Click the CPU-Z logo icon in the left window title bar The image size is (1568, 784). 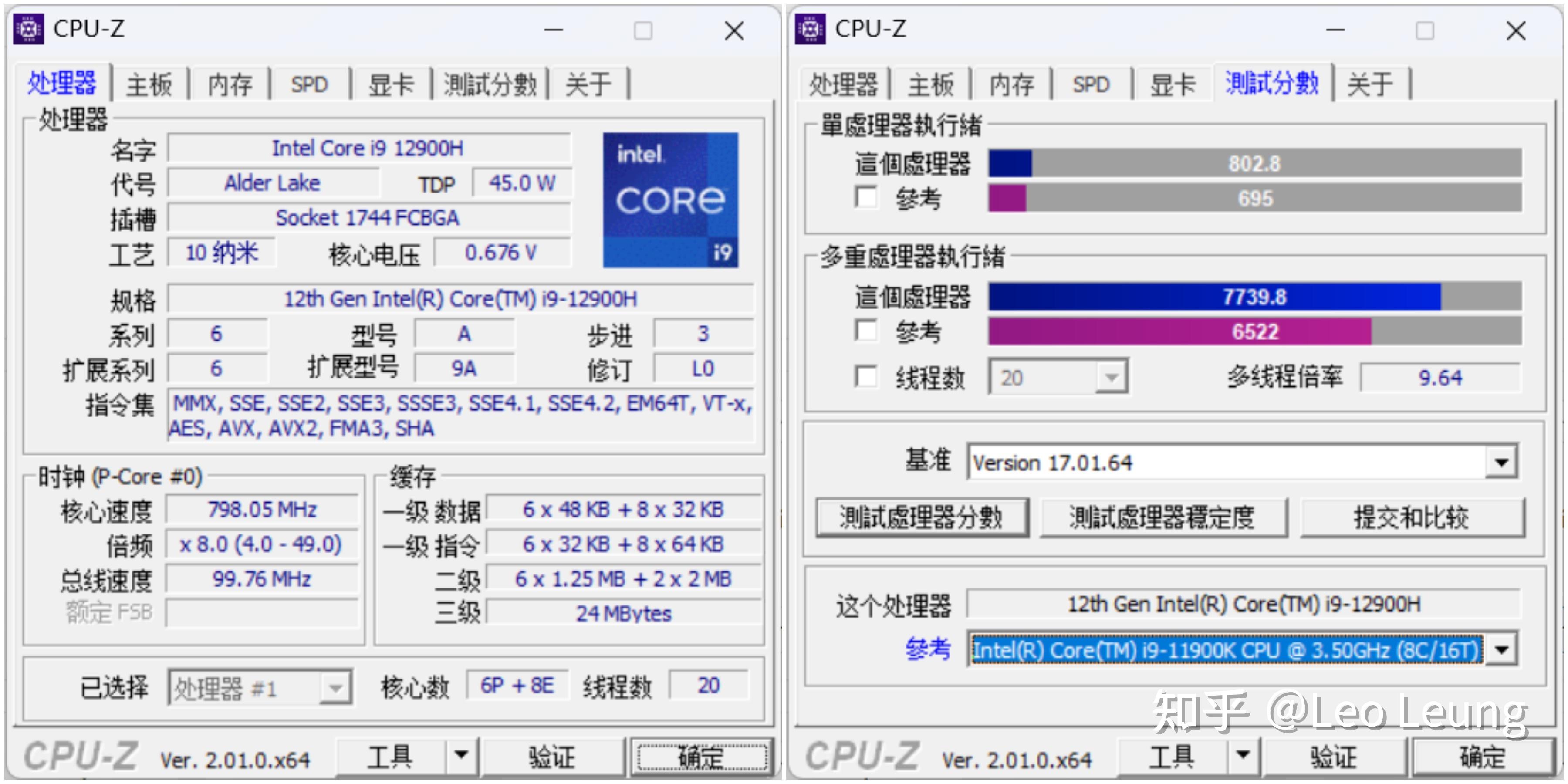pos(29,29)
